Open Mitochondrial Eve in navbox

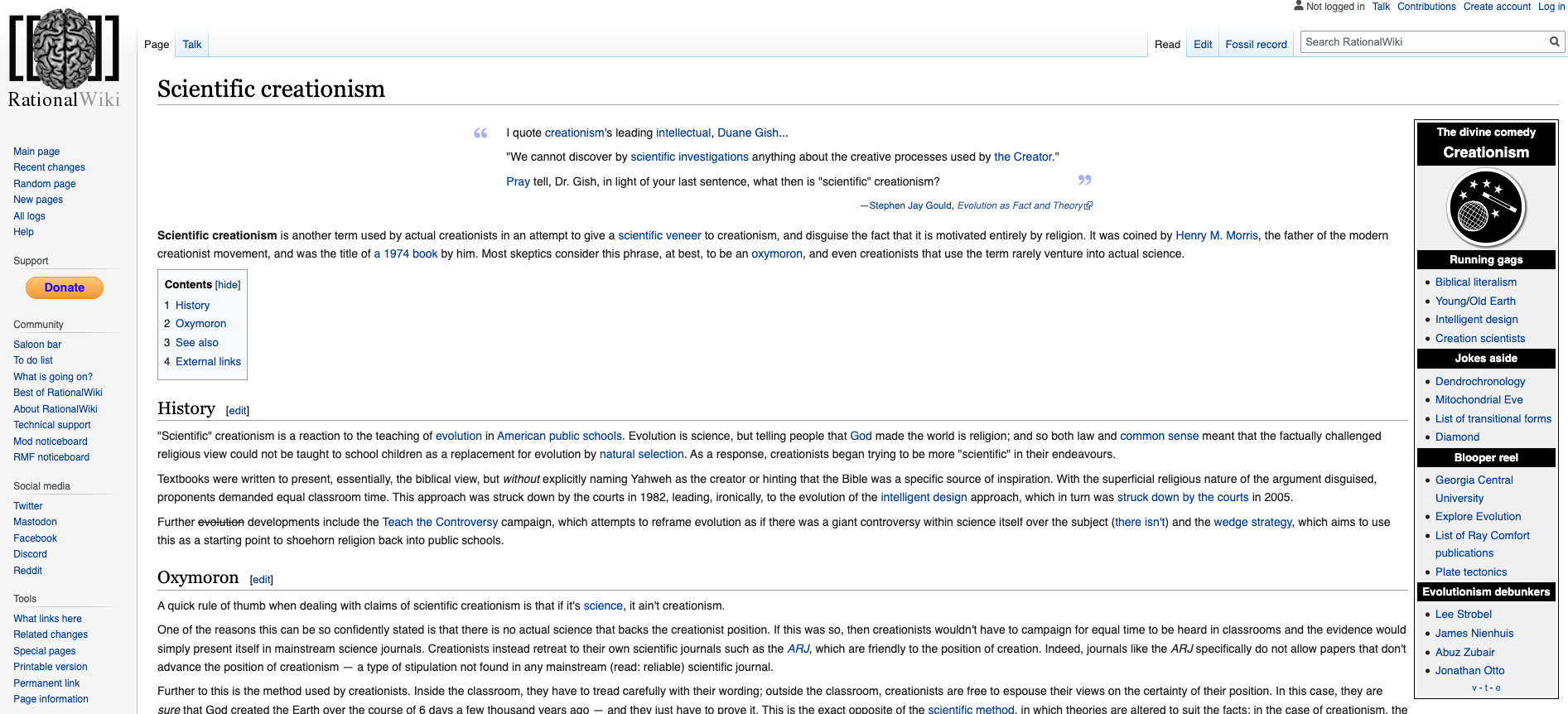click(1479, 400)
